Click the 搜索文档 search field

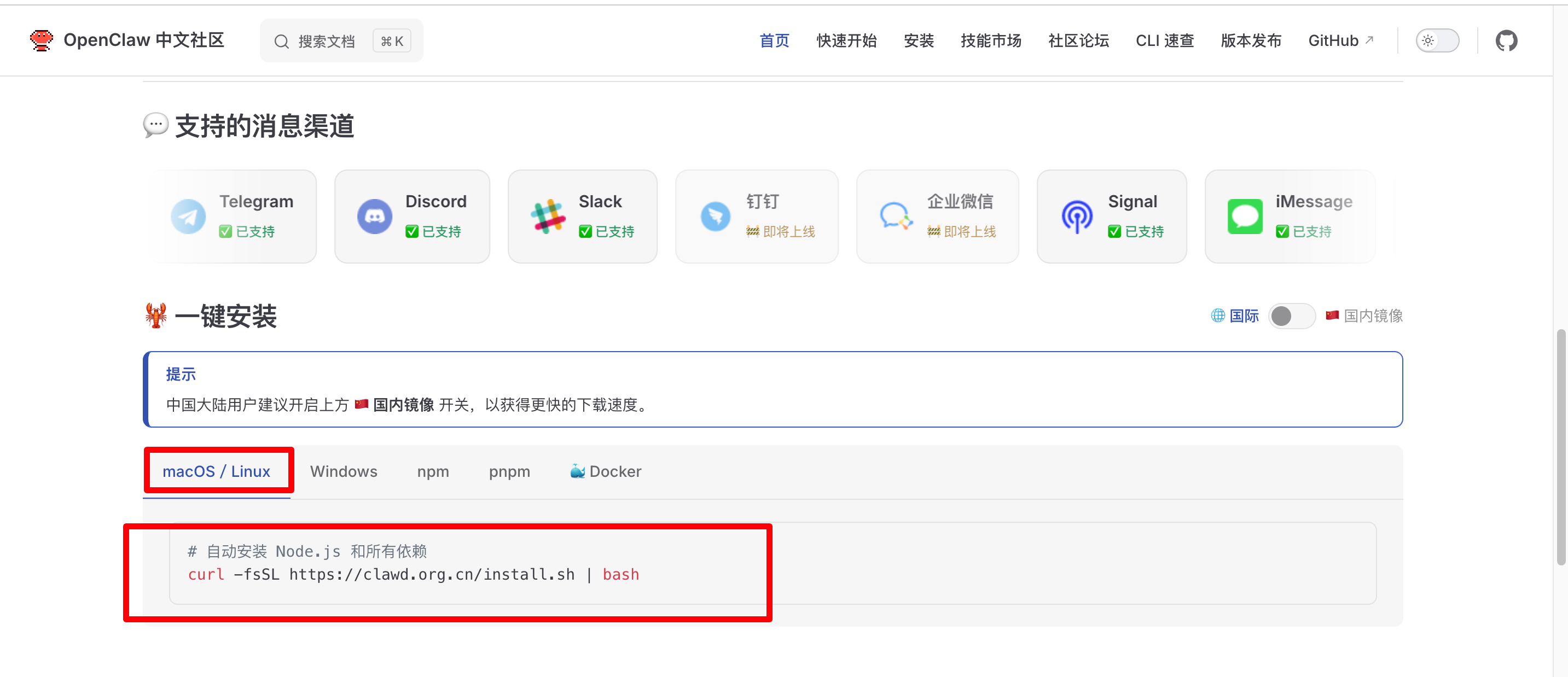326,41
